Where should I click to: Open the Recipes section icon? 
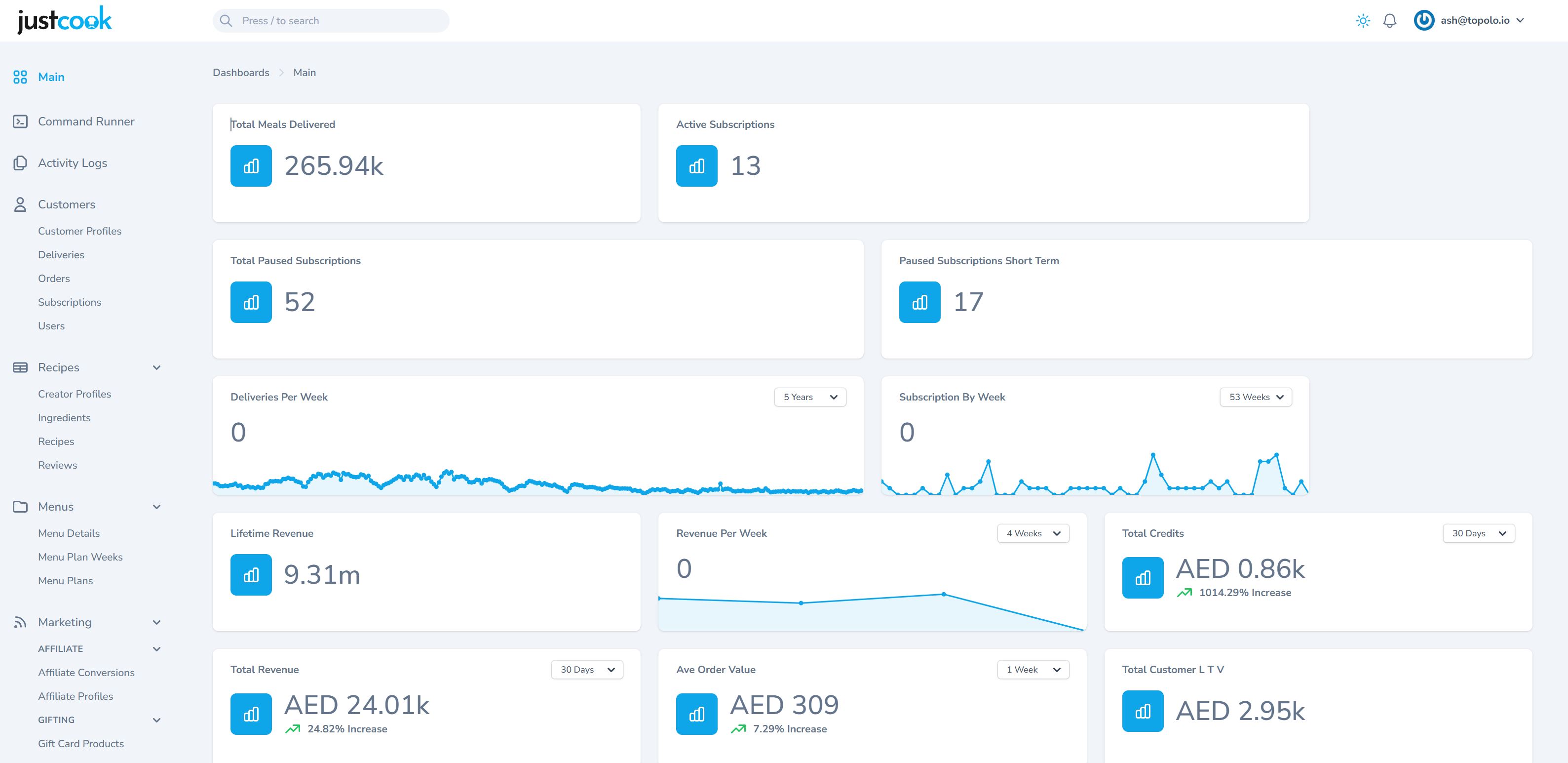tap(21, 367)
